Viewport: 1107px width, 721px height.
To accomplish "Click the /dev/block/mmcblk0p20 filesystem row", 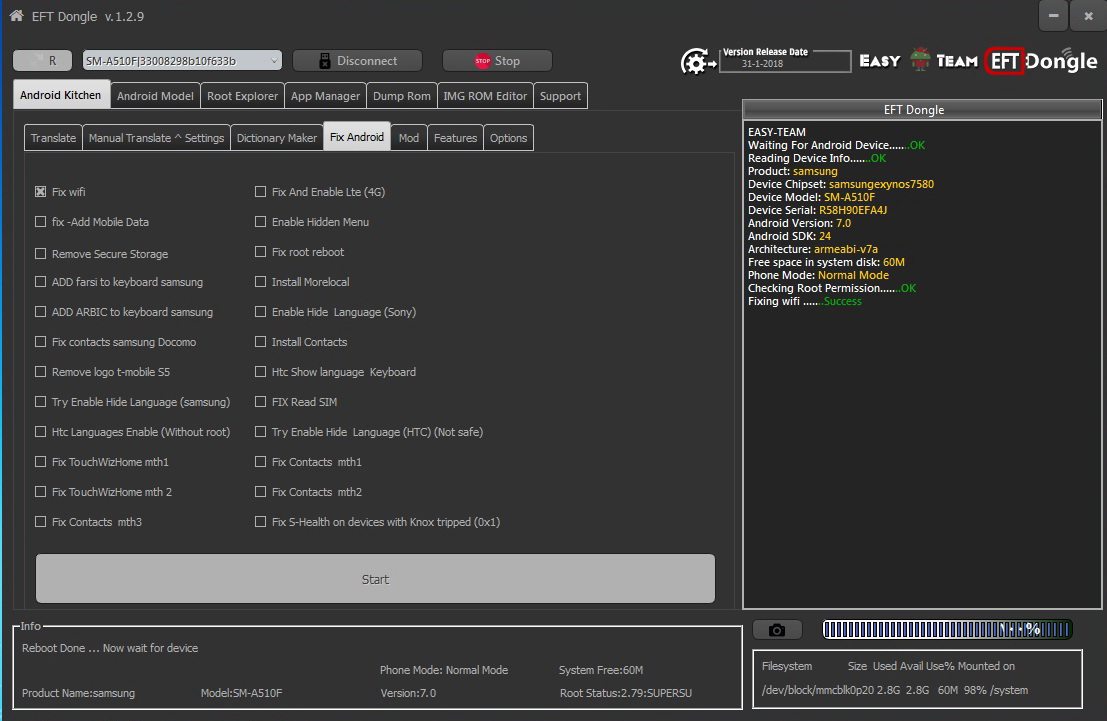I will [894, 691].
